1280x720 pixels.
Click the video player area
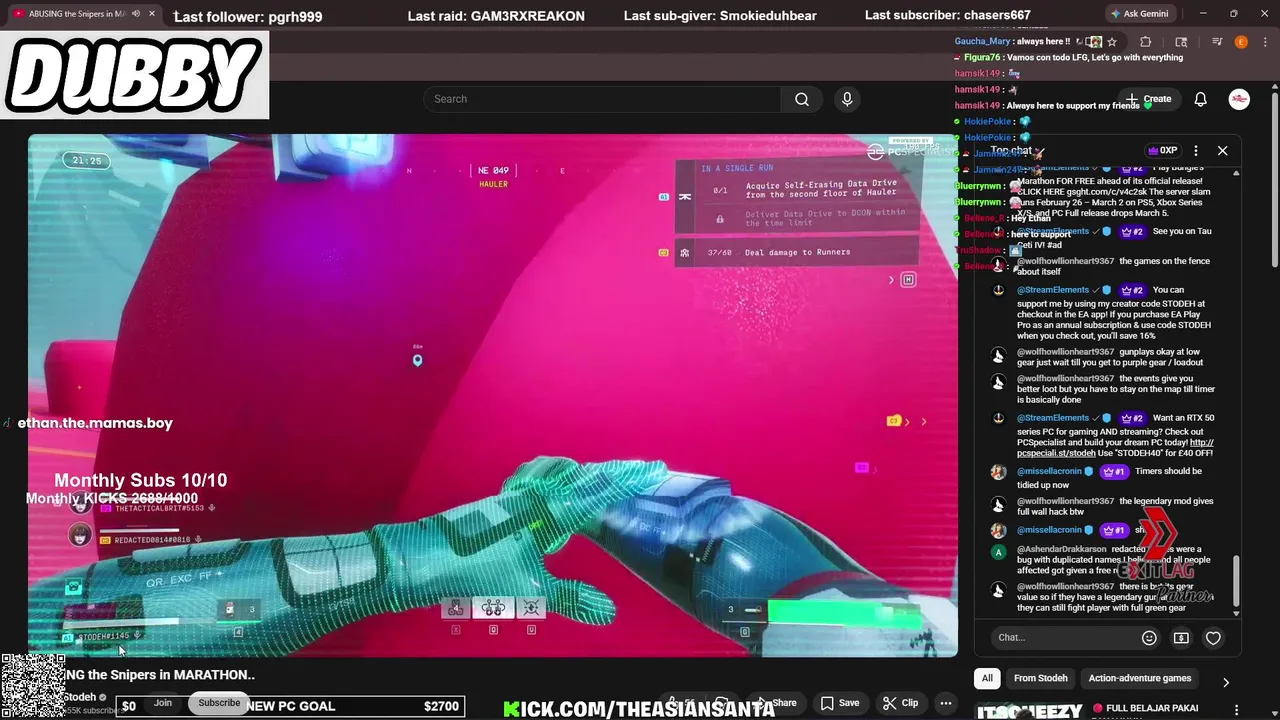point(492,395)
